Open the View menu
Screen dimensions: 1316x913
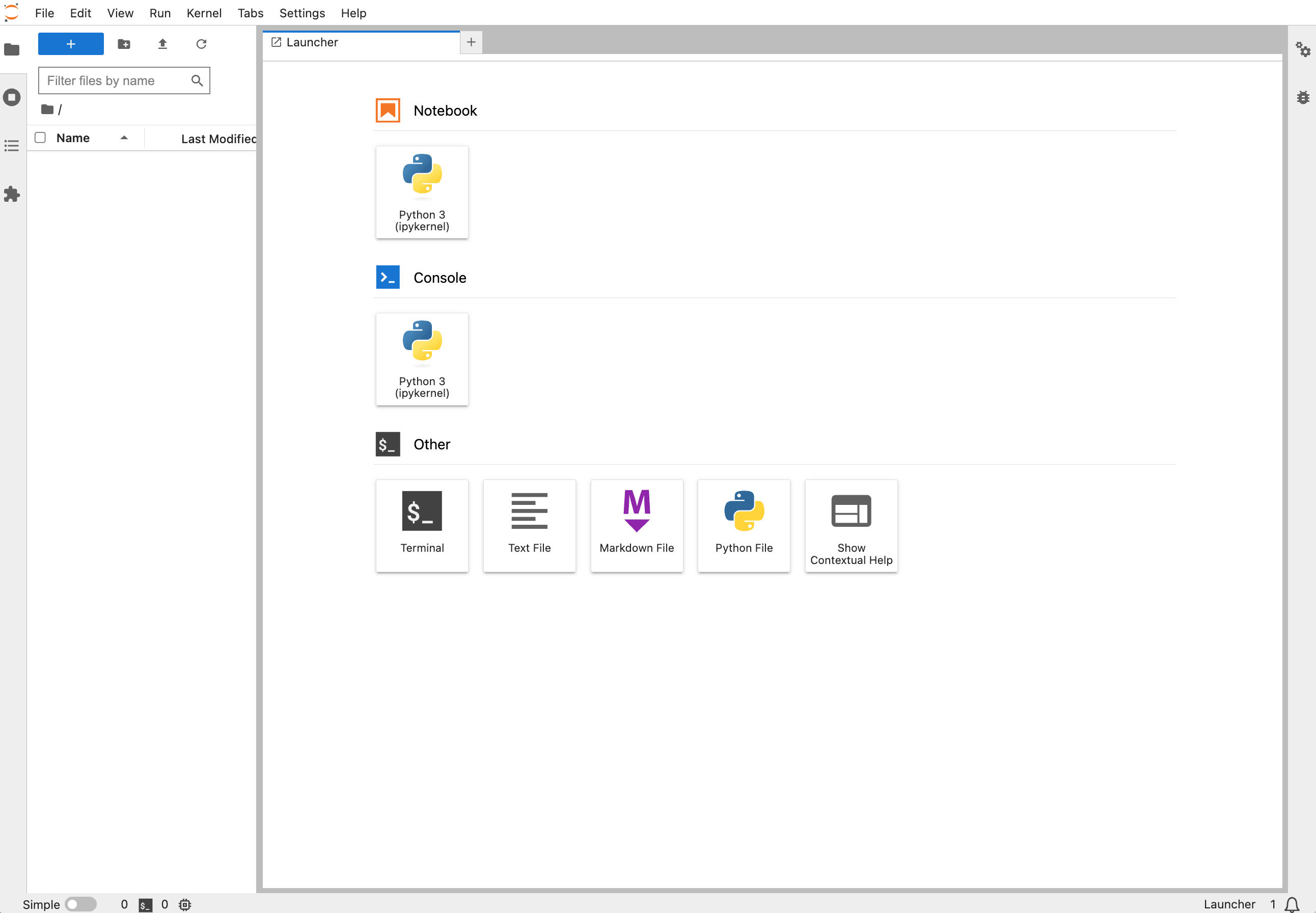pos(120,13)
